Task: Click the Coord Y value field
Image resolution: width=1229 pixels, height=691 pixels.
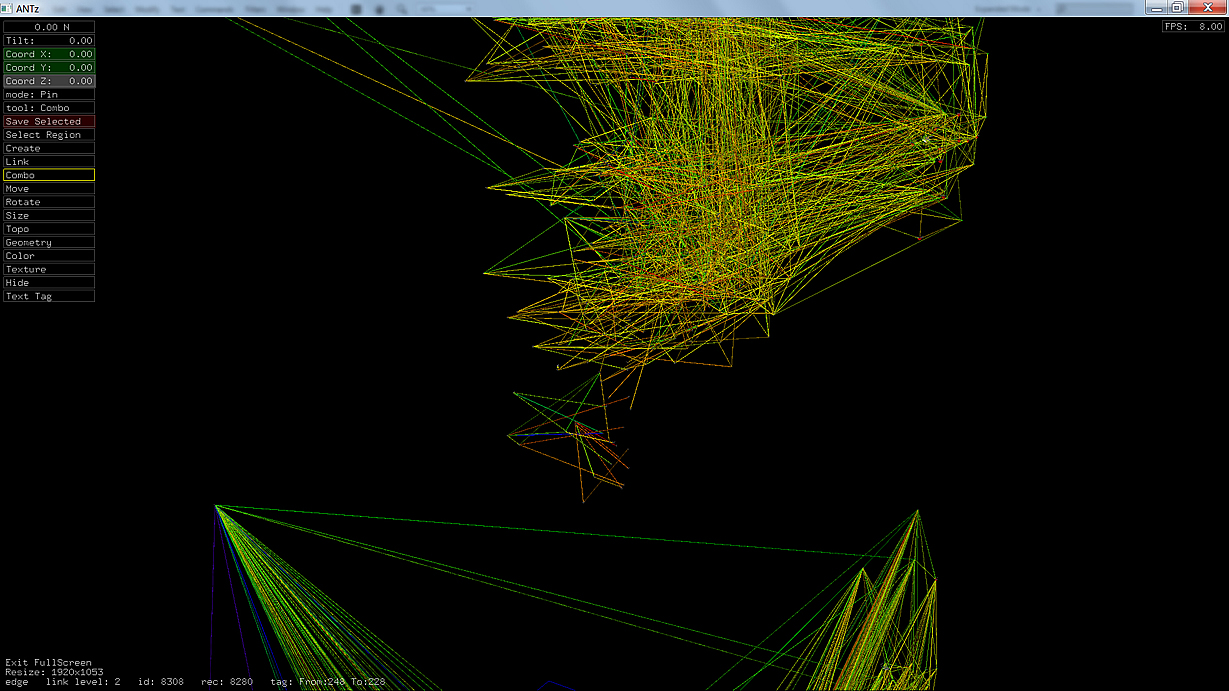Action: coord(49,68)
